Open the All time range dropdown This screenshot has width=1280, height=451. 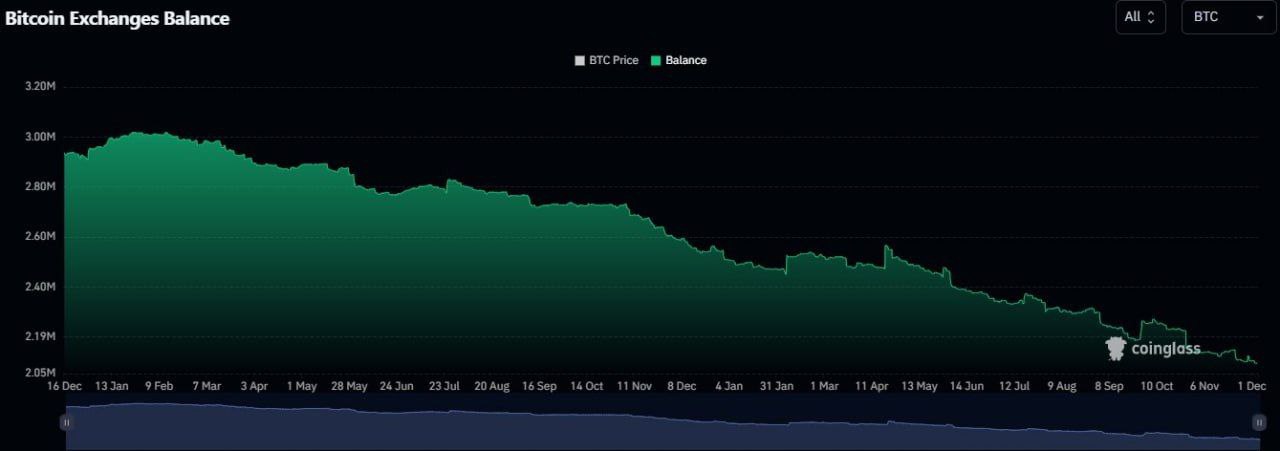coord(1140,17)
